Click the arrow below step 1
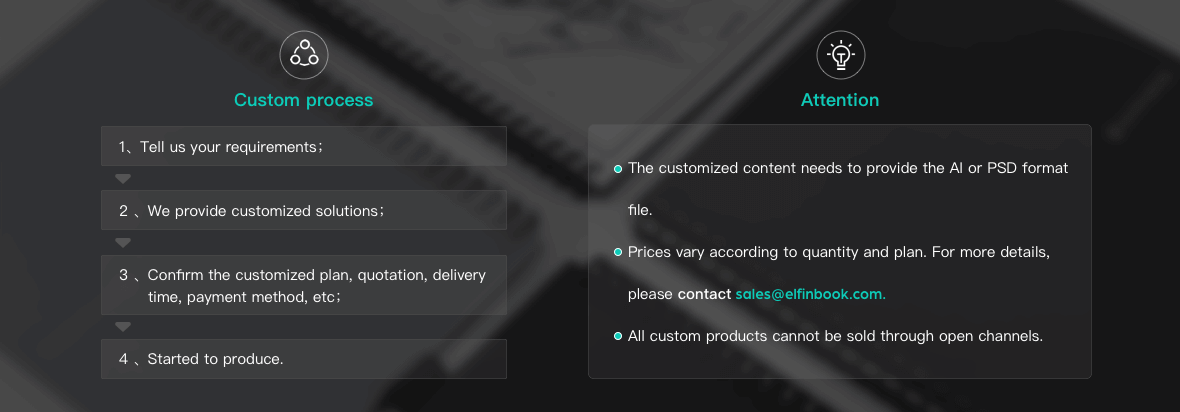 point(123,179)
